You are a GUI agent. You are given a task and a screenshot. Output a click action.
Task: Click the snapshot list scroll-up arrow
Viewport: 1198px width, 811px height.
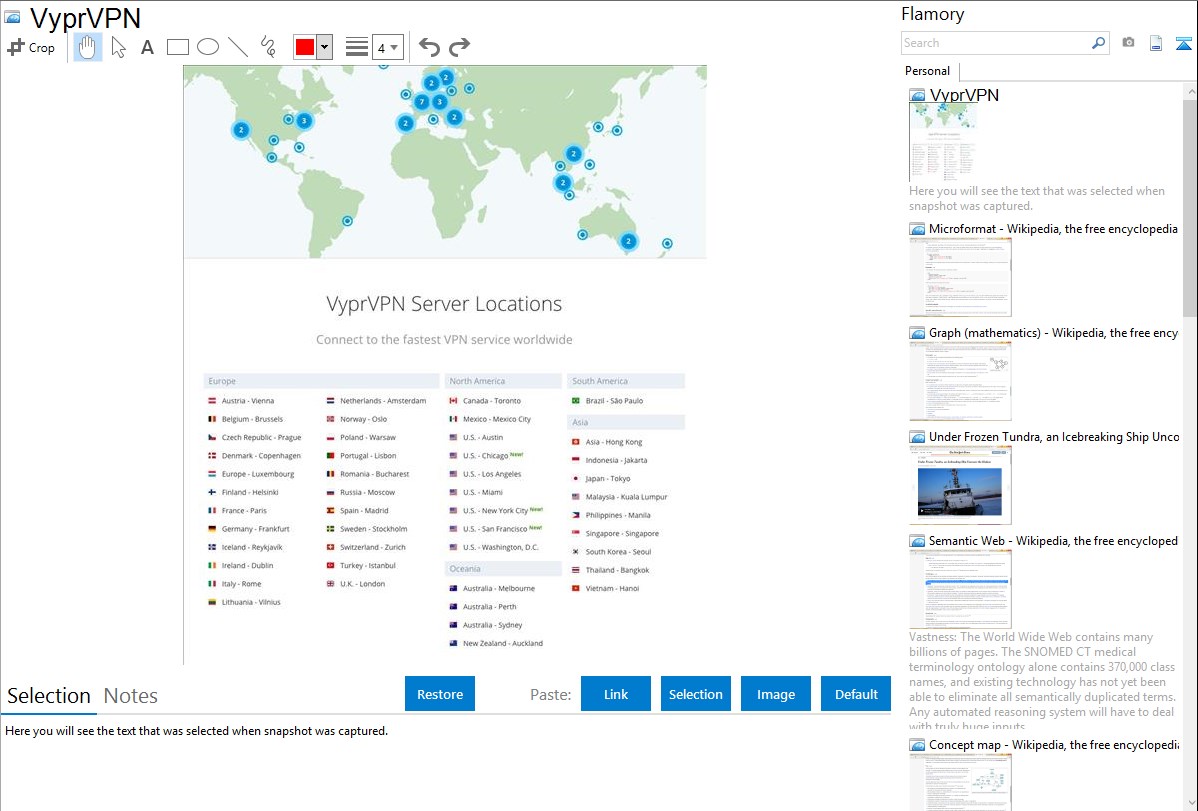tap(1190, 91)
